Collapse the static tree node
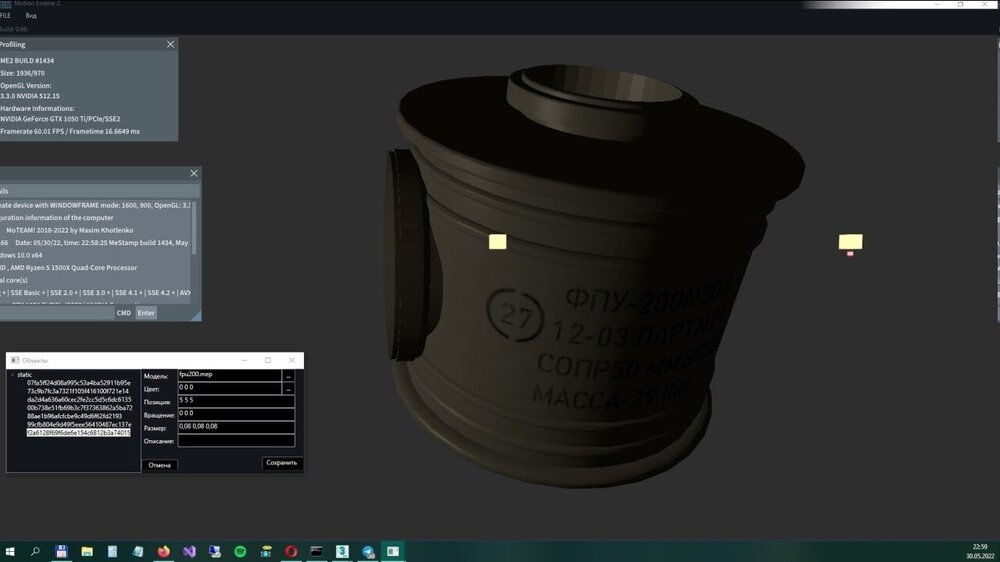 point(12,375)
